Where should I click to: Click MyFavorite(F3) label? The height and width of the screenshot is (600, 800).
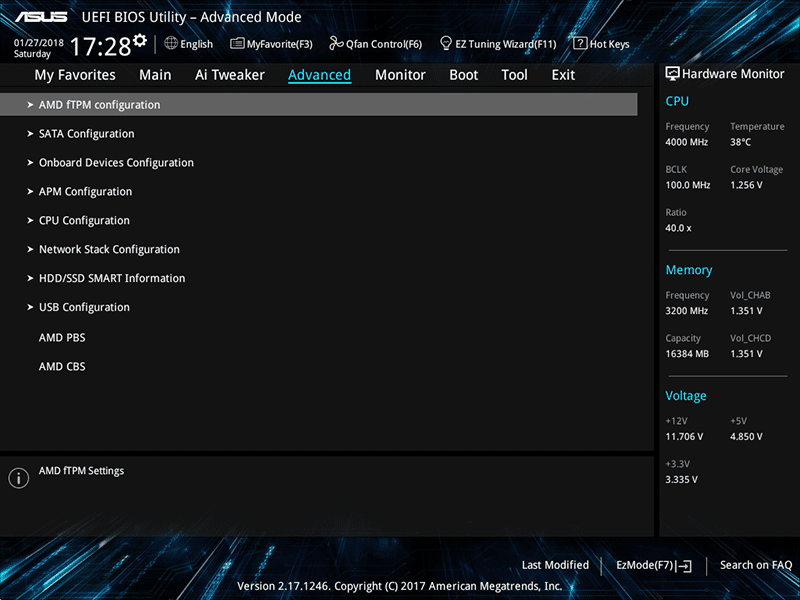(280, 44)
